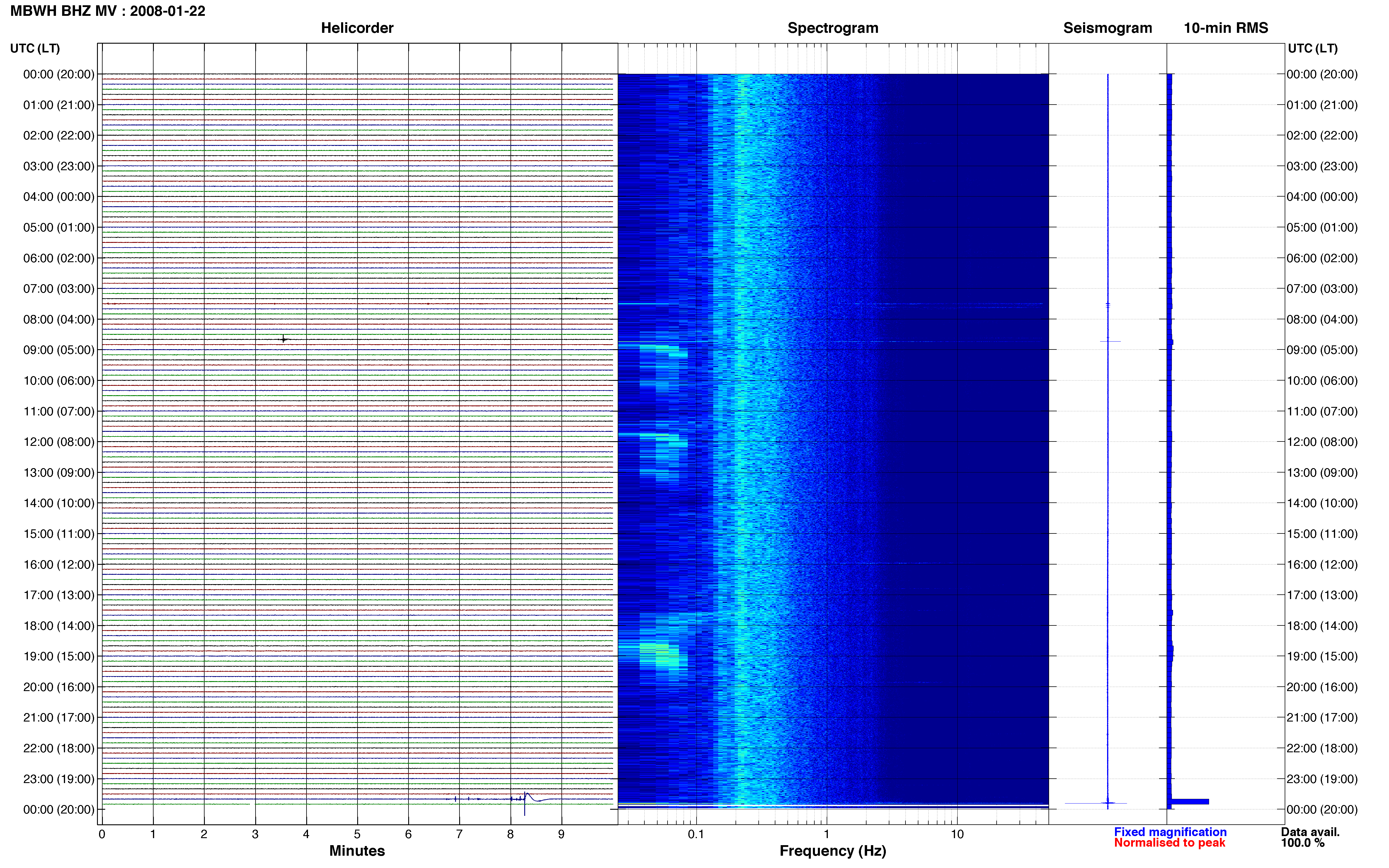1389x868 pixels.
Task: Click right time label '18:00 (14:00)'
Action: pyautogui.click(x=1322, y=626)
